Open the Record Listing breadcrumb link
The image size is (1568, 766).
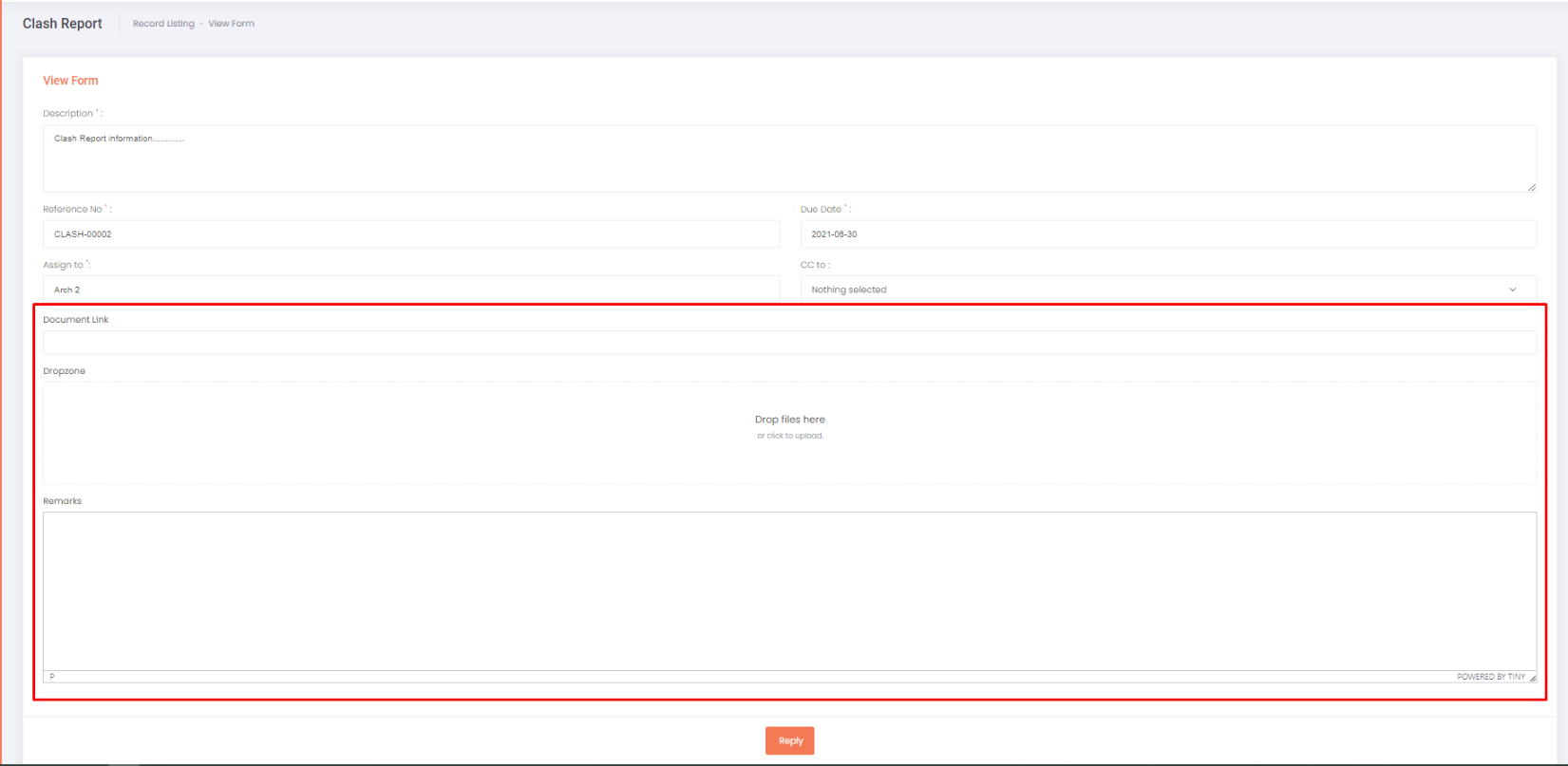[163, 24]
